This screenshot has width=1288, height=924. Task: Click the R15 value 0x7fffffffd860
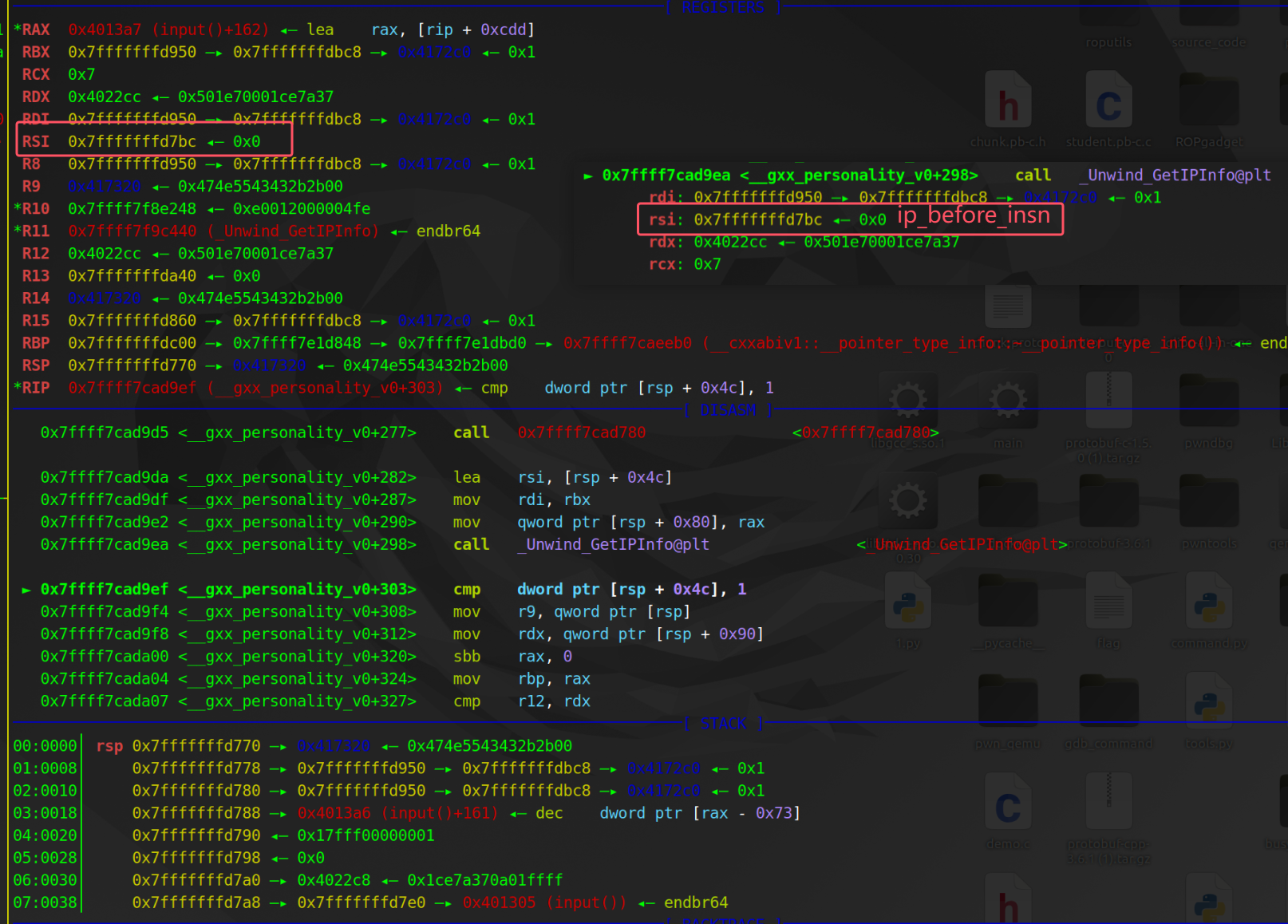(x=132, y=320)
